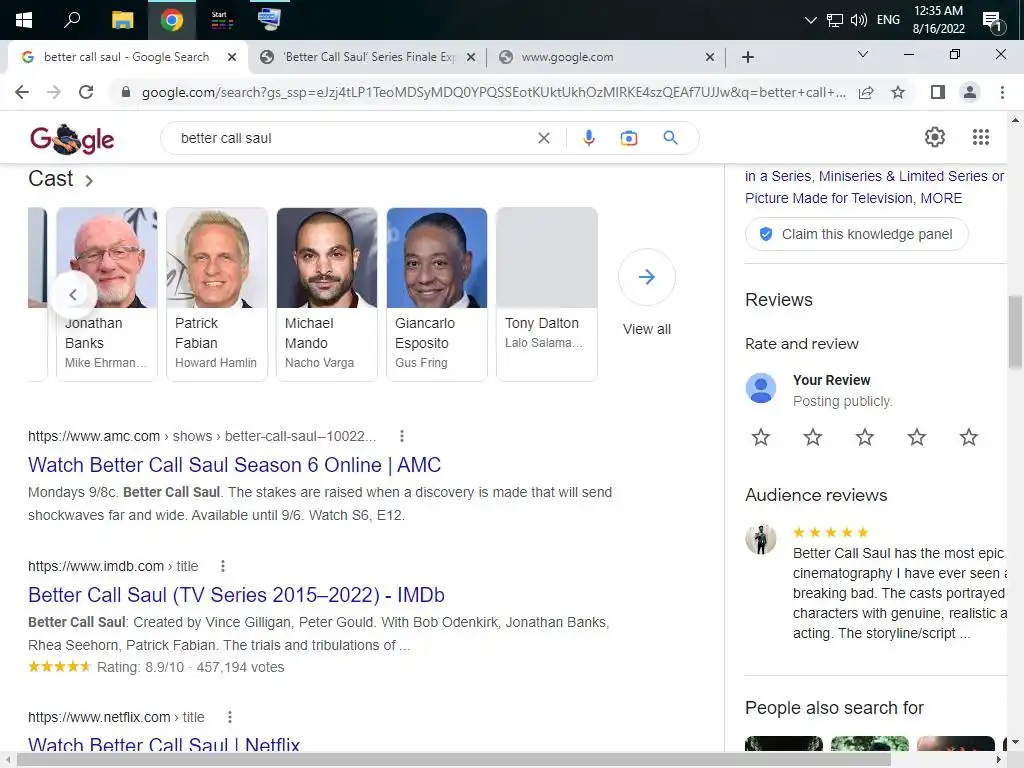Click the horizontal scrollbar at bottom

tap(453, 760)
